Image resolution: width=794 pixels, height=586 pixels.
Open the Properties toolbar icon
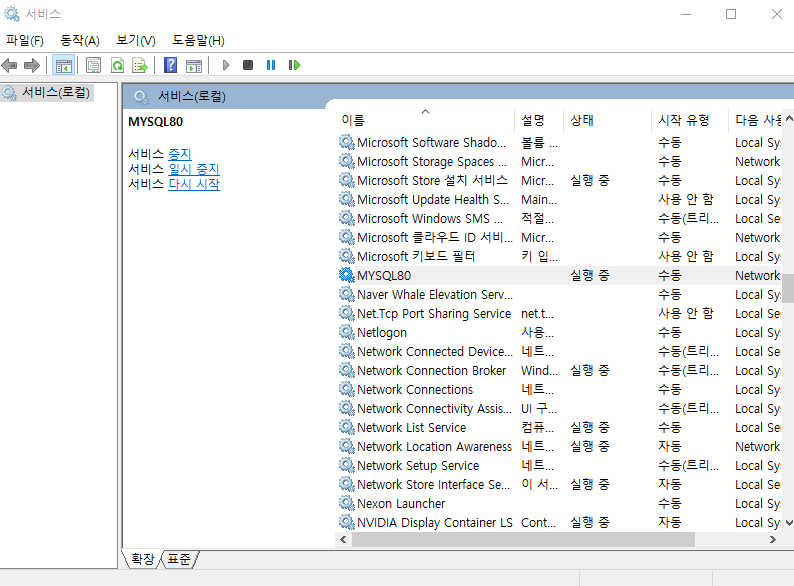point(93,65)
